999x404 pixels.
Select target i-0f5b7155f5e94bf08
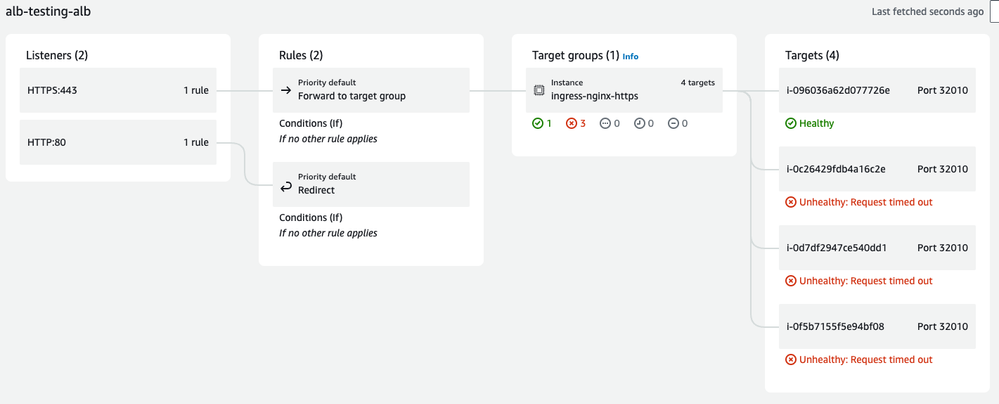click(835, 326)
